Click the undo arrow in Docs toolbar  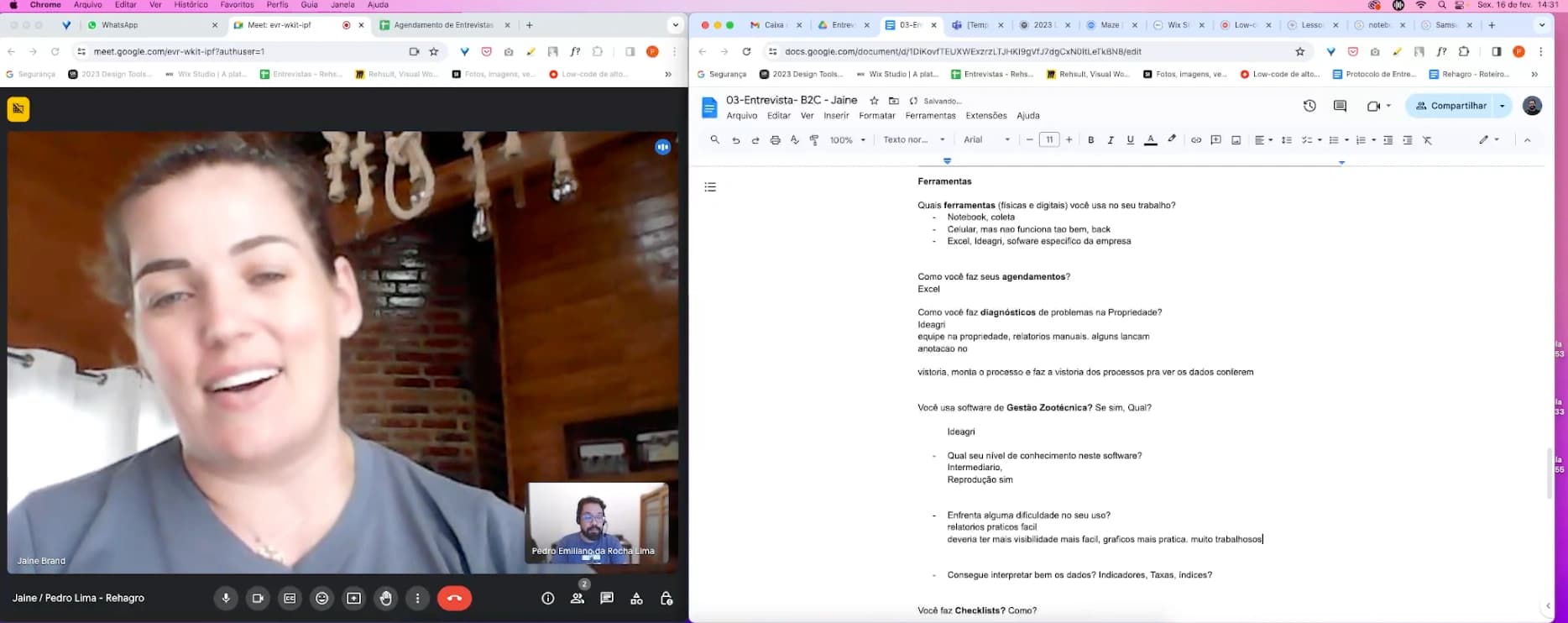tap(736, 140)
